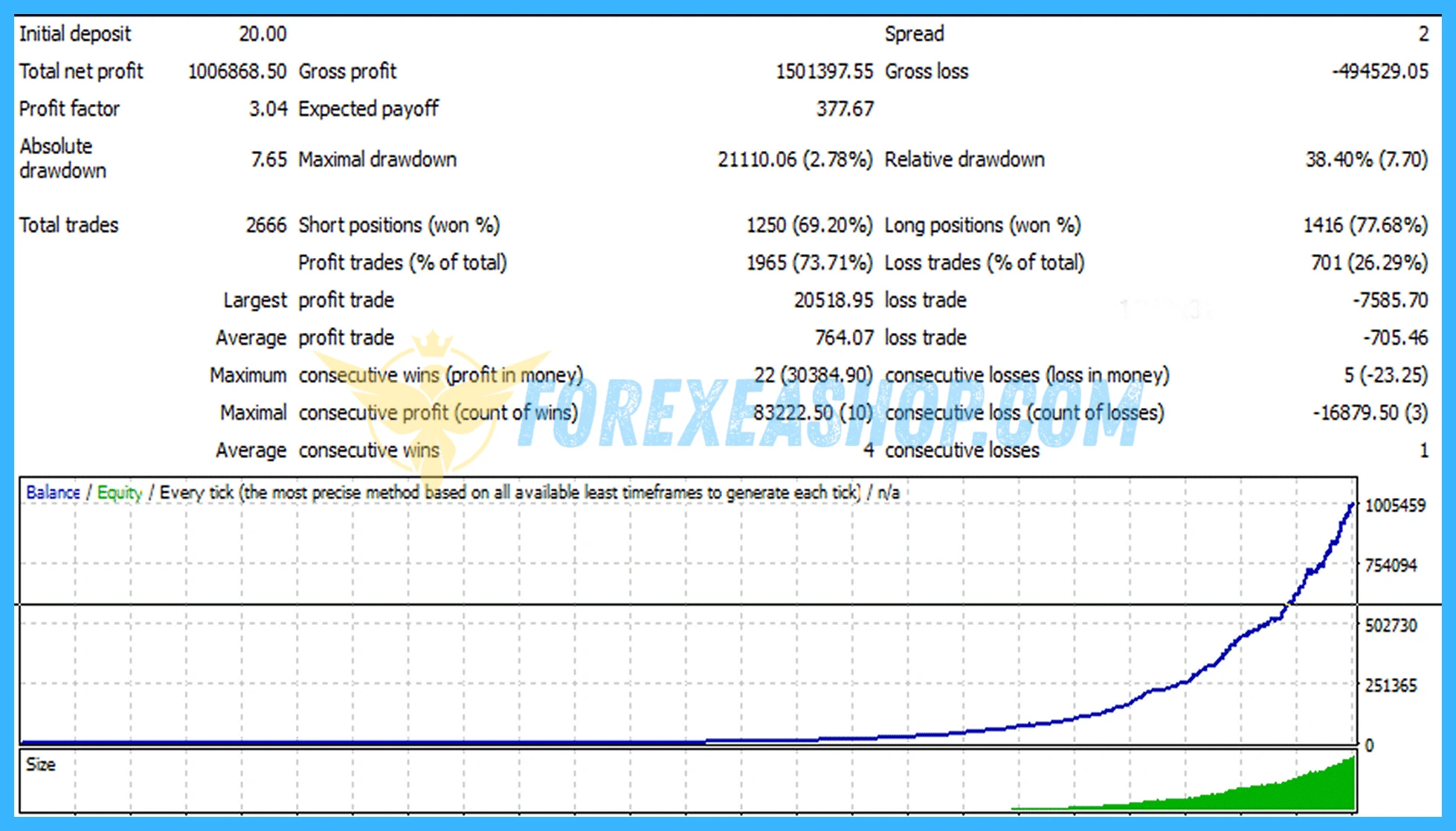1456x831 pixels.
Task: Click the Total trades count 2666
Action: 265,225
